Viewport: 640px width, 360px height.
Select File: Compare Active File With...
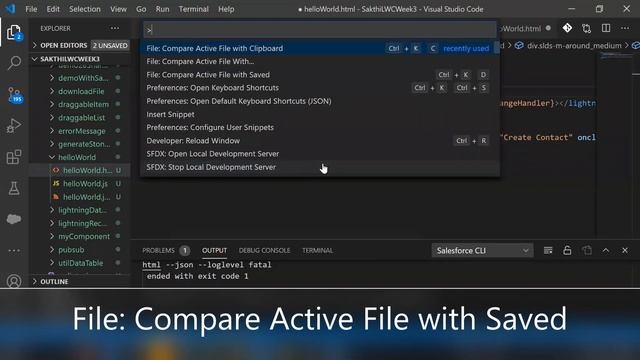coord(320,61)
